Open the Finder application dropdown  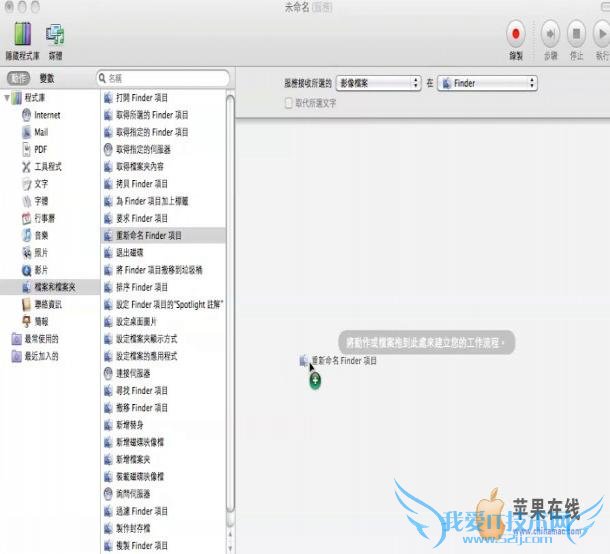(487, 83)
